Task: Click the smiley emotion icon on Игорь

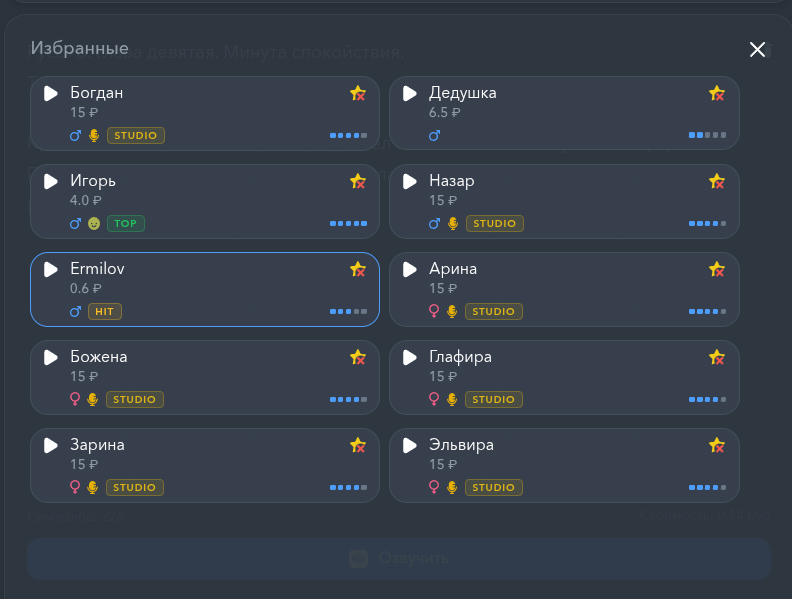Action: pyautogui.click(x=94, y=223)
